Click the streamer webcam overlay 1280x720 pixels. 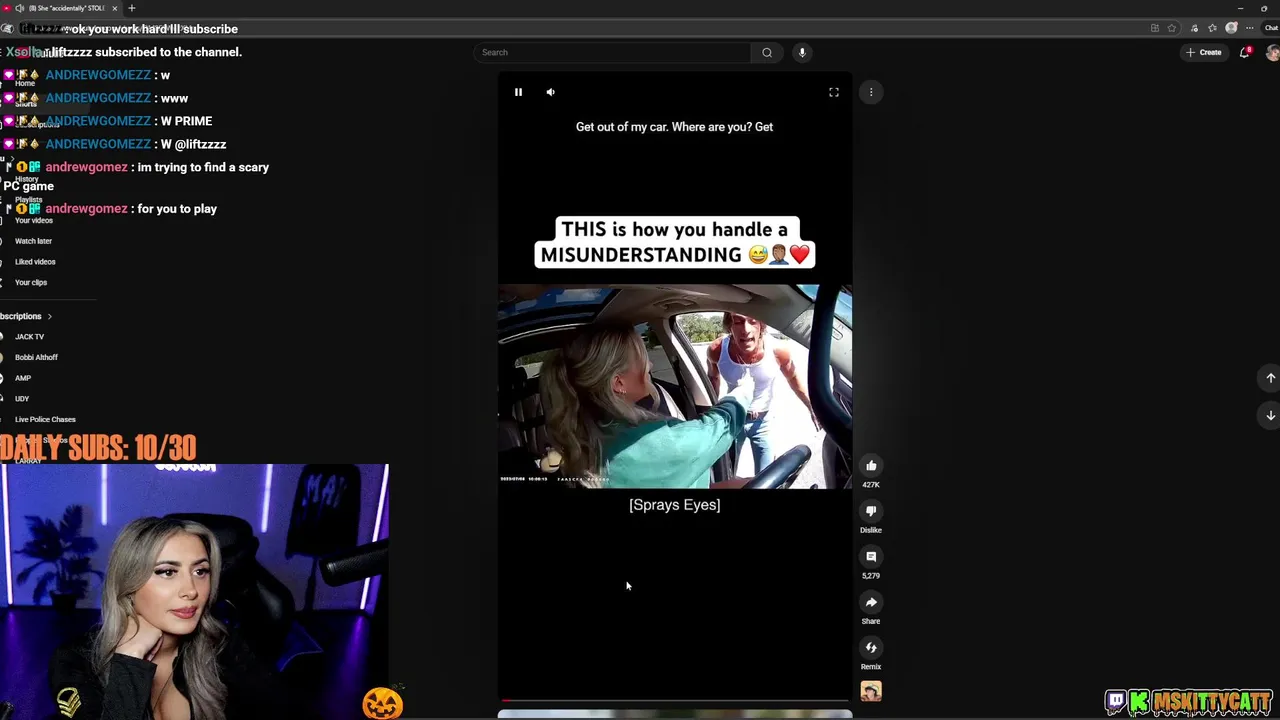[194, 592]
